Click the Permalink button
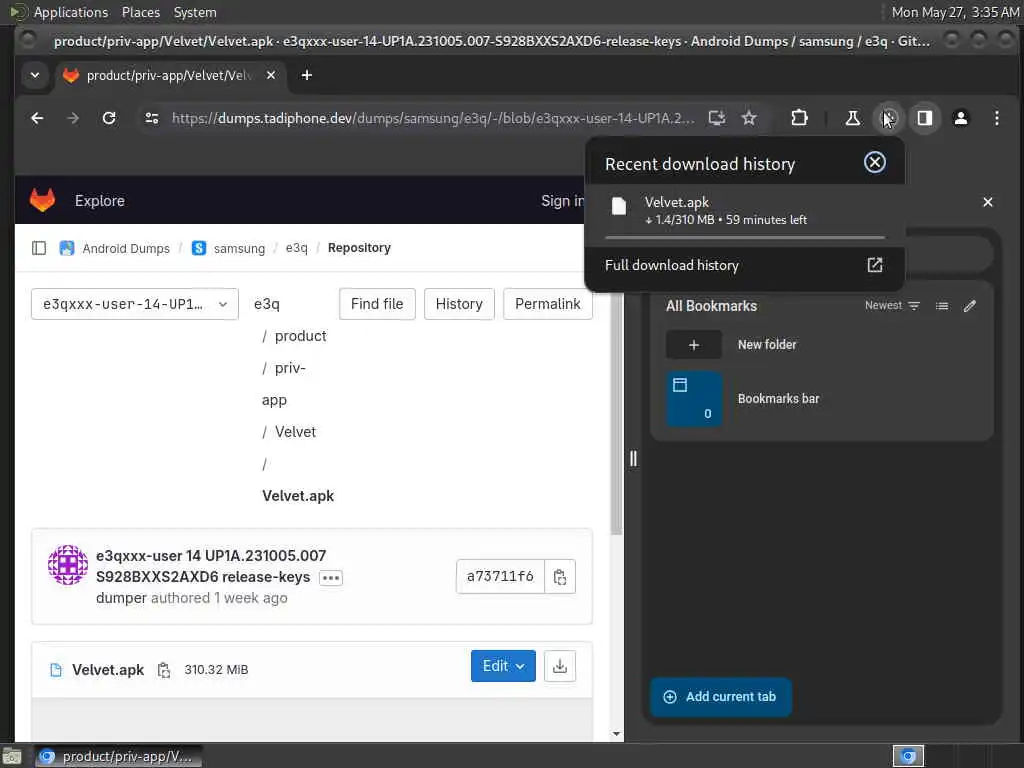 click(547, 304)
